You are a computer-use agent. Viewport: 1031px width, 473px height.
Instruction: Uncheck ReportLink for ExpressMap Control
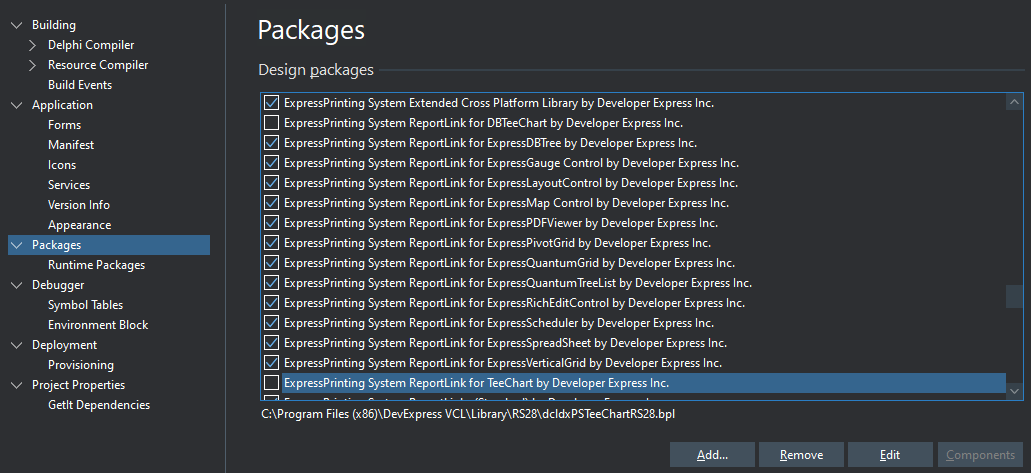point(271,203)
